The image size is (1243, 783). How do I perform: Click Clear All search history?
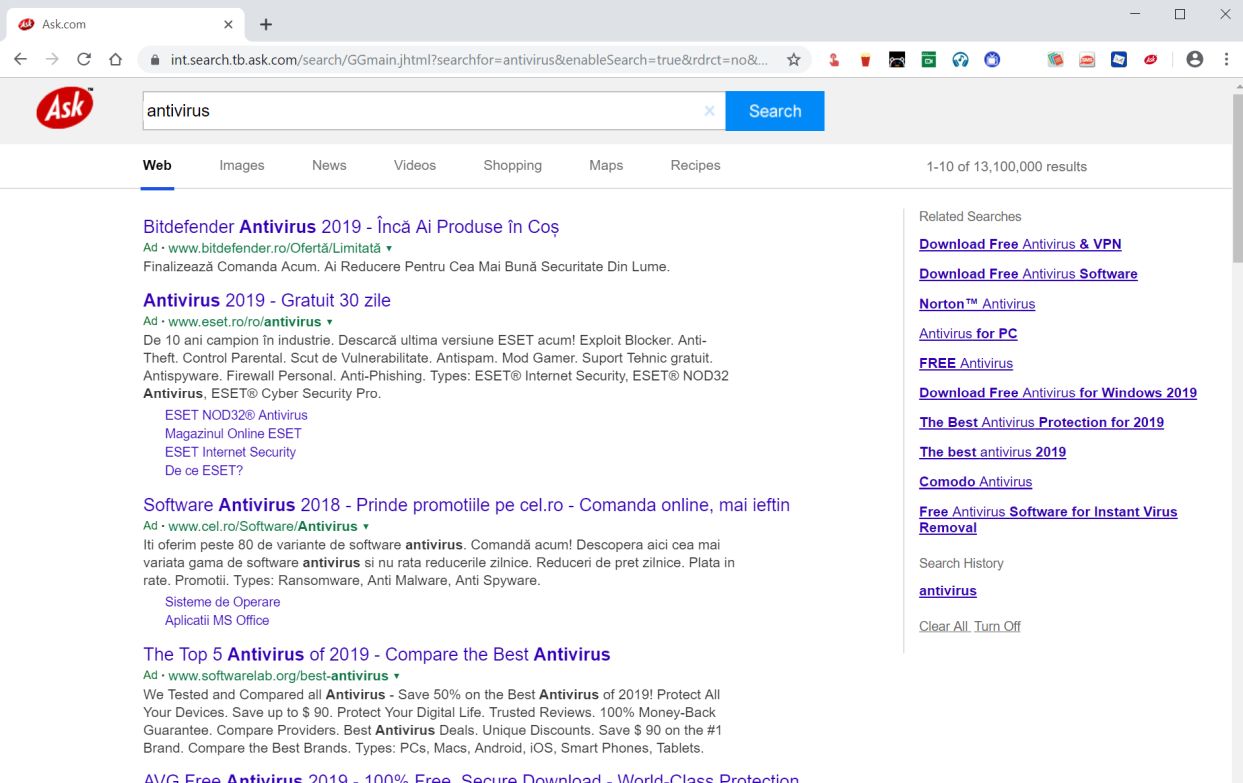(944, 626)
